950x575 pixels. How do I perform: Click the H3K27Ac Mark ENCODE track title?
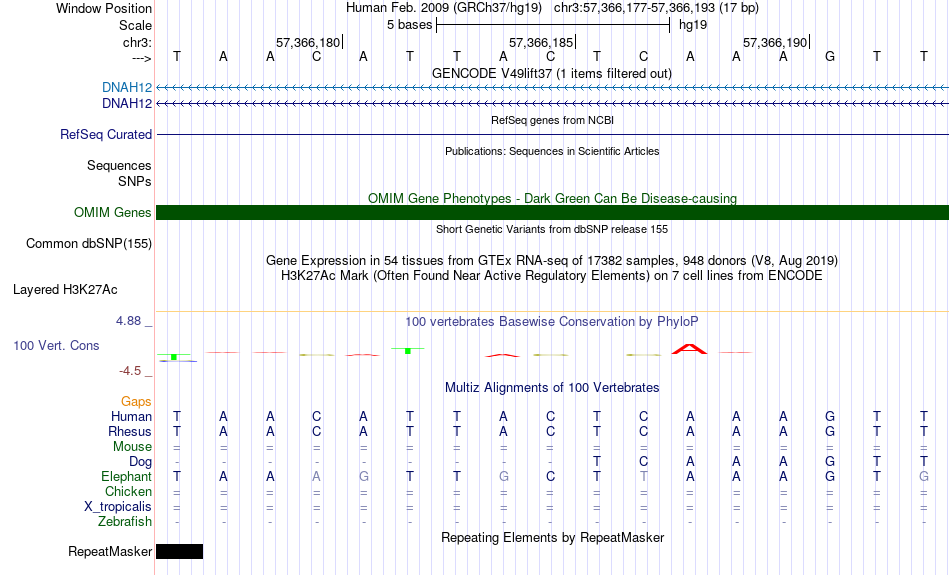[x=552, y=276]
